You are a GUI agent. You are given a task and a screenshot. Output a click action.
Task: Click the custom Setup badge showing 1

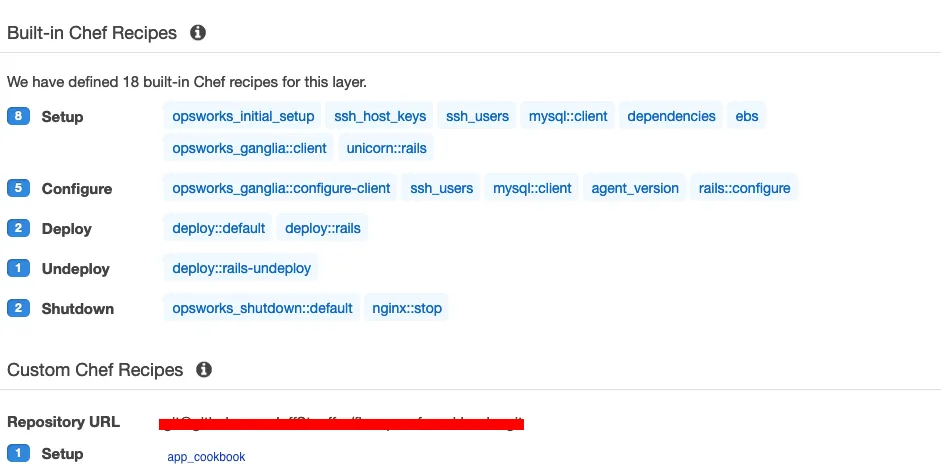[x=18, y=454]
